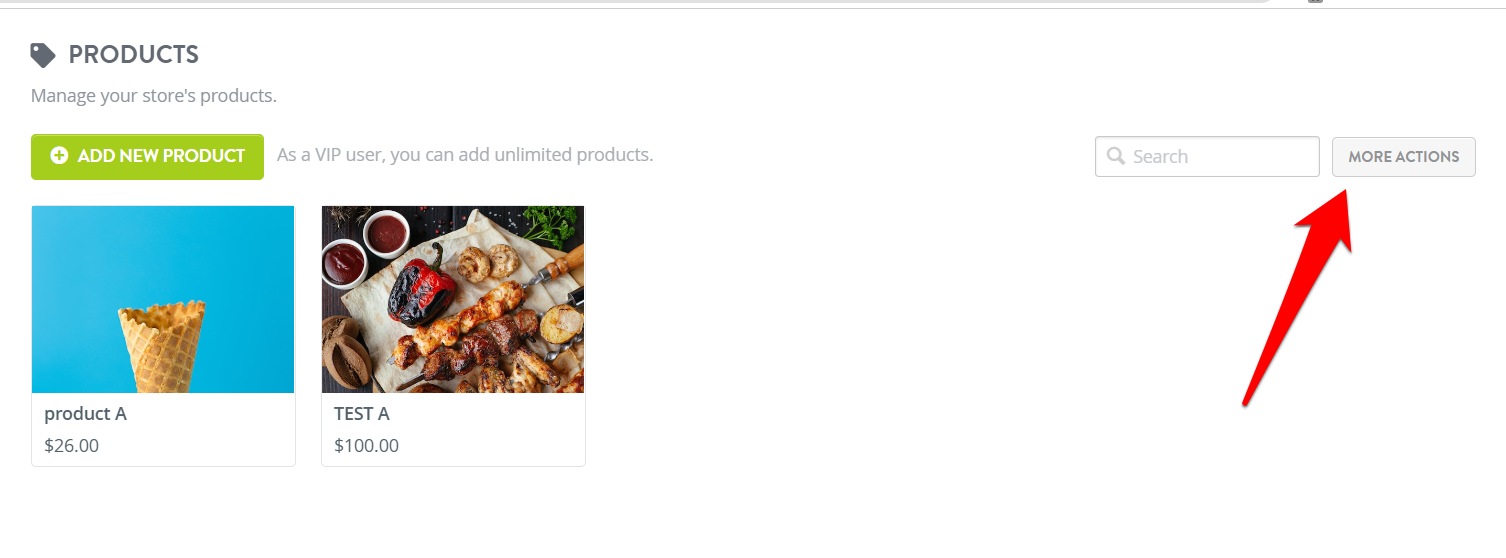
Task: Click the magnifier icon in the search box
Action: (1116, 156)
